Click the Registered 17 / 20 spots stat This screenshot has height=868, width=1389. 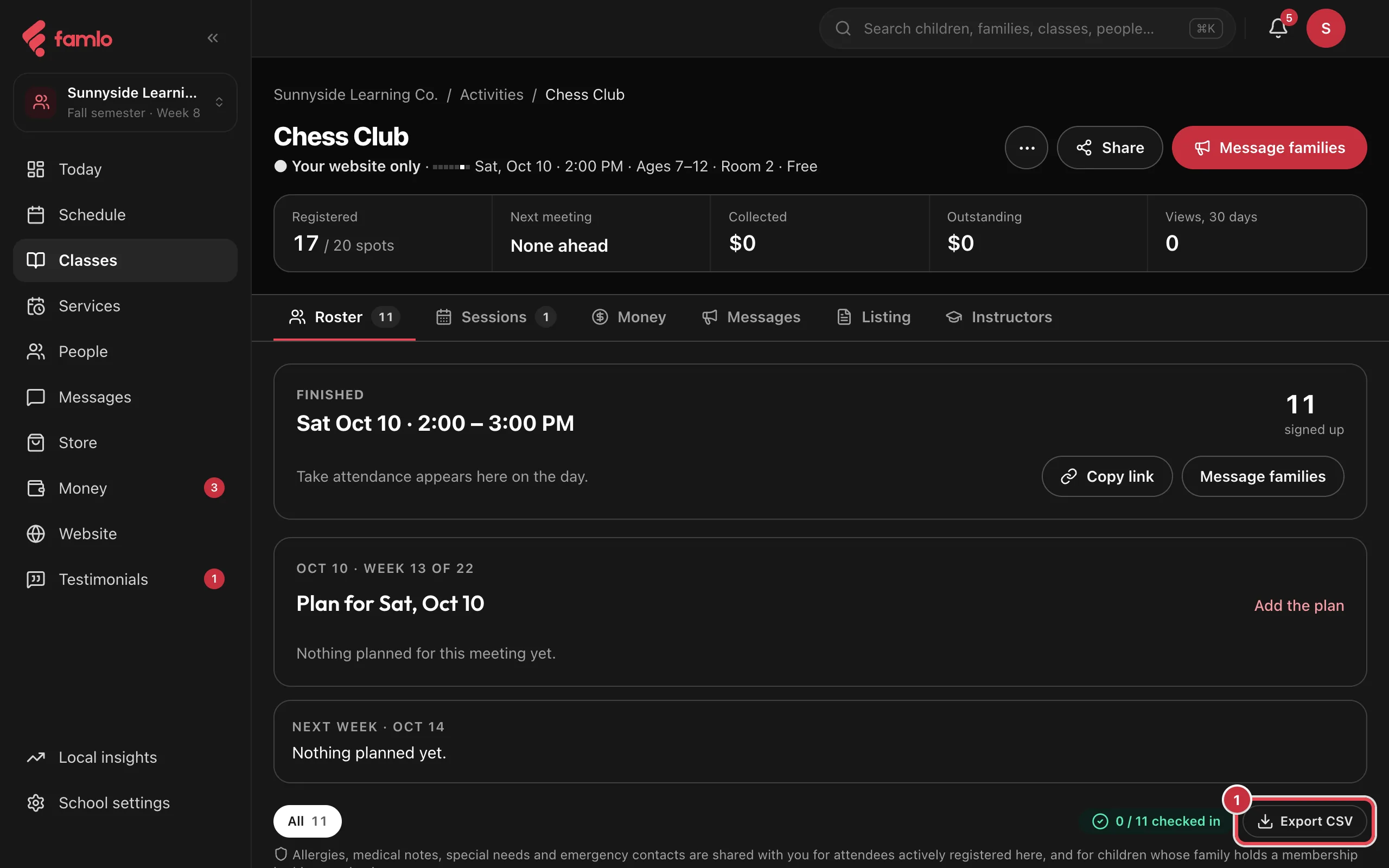click(383, 233)
